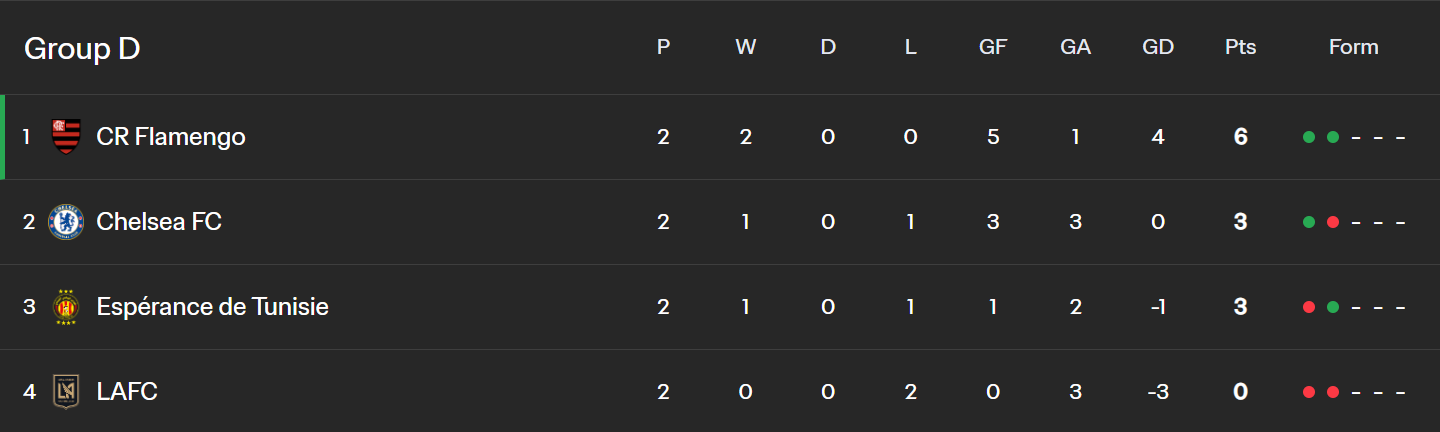Open the CR Flamengo team link
Viewport: 1440px width, 432px height.
(171, 137)
